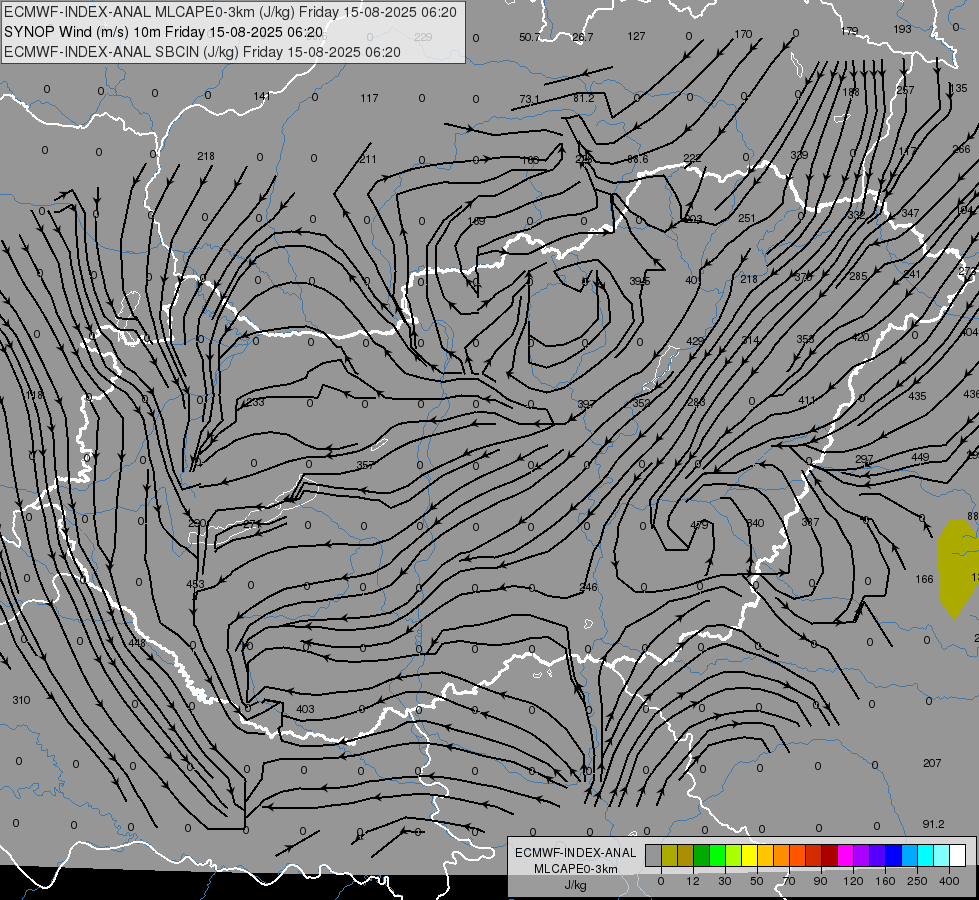Image resolution: width=979 pixels, height=900 pixels.
Task: Click the gray swatch in the color legend
Action: click(653, 856)
